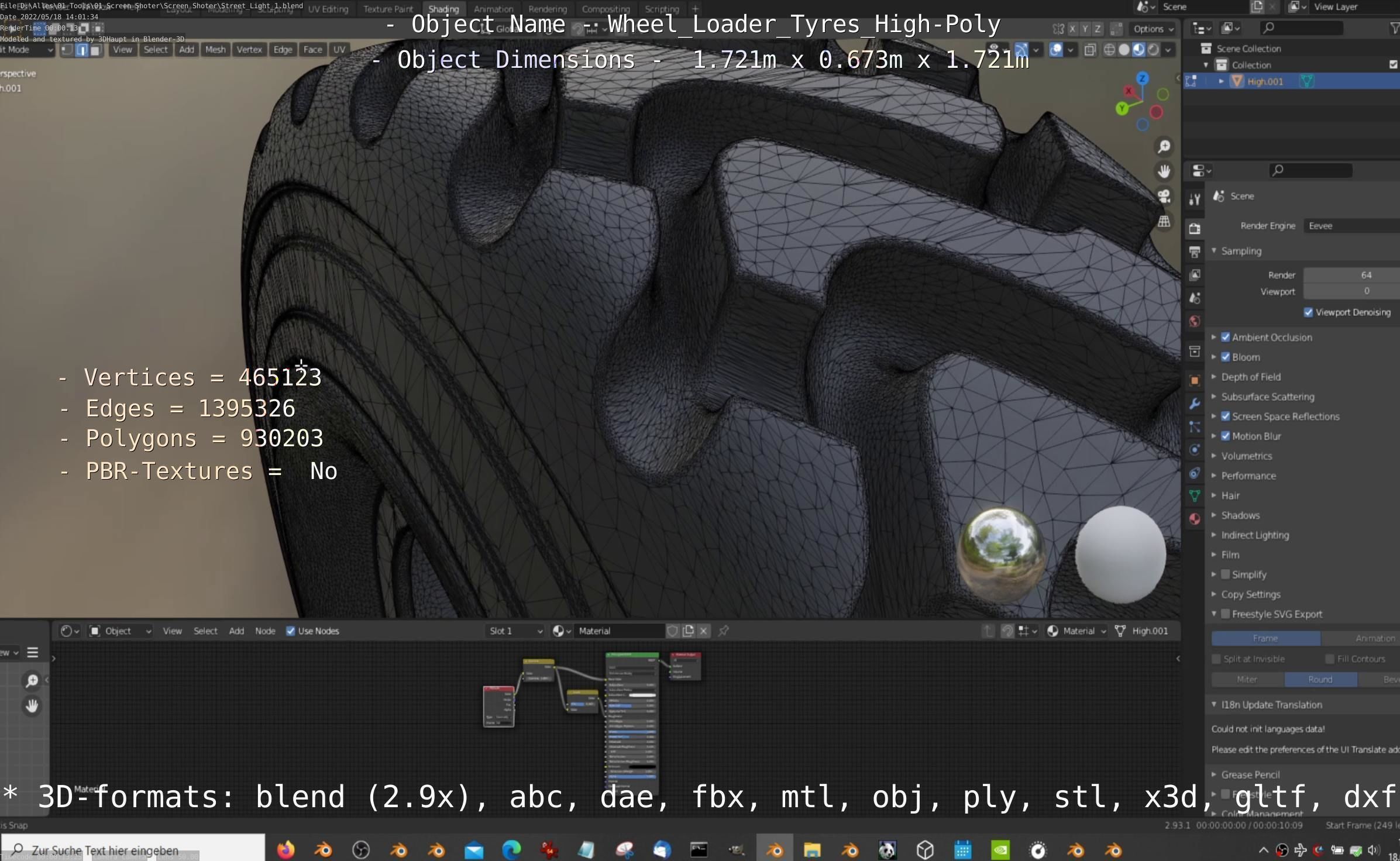Open the Tool properties tab icon

point(1195,199)
